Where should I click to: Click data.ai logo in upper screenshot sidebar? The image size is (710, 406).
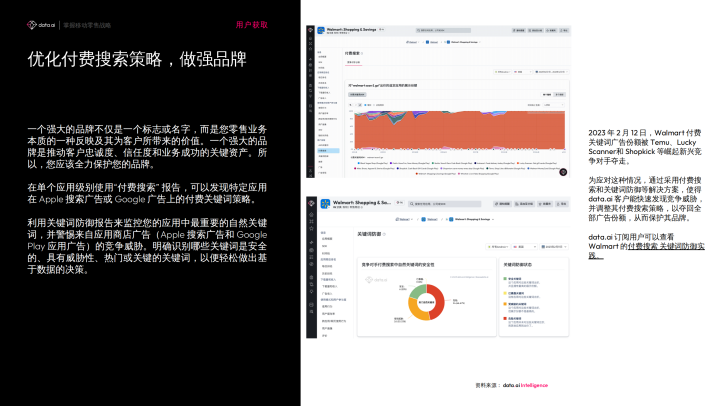[310, 30]
